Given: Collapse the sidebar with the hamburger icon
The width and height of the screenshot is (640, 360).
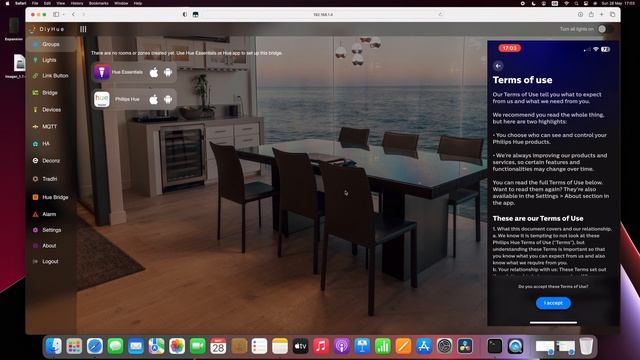Looking at the screenshot, I should click(x=83, y=29).
